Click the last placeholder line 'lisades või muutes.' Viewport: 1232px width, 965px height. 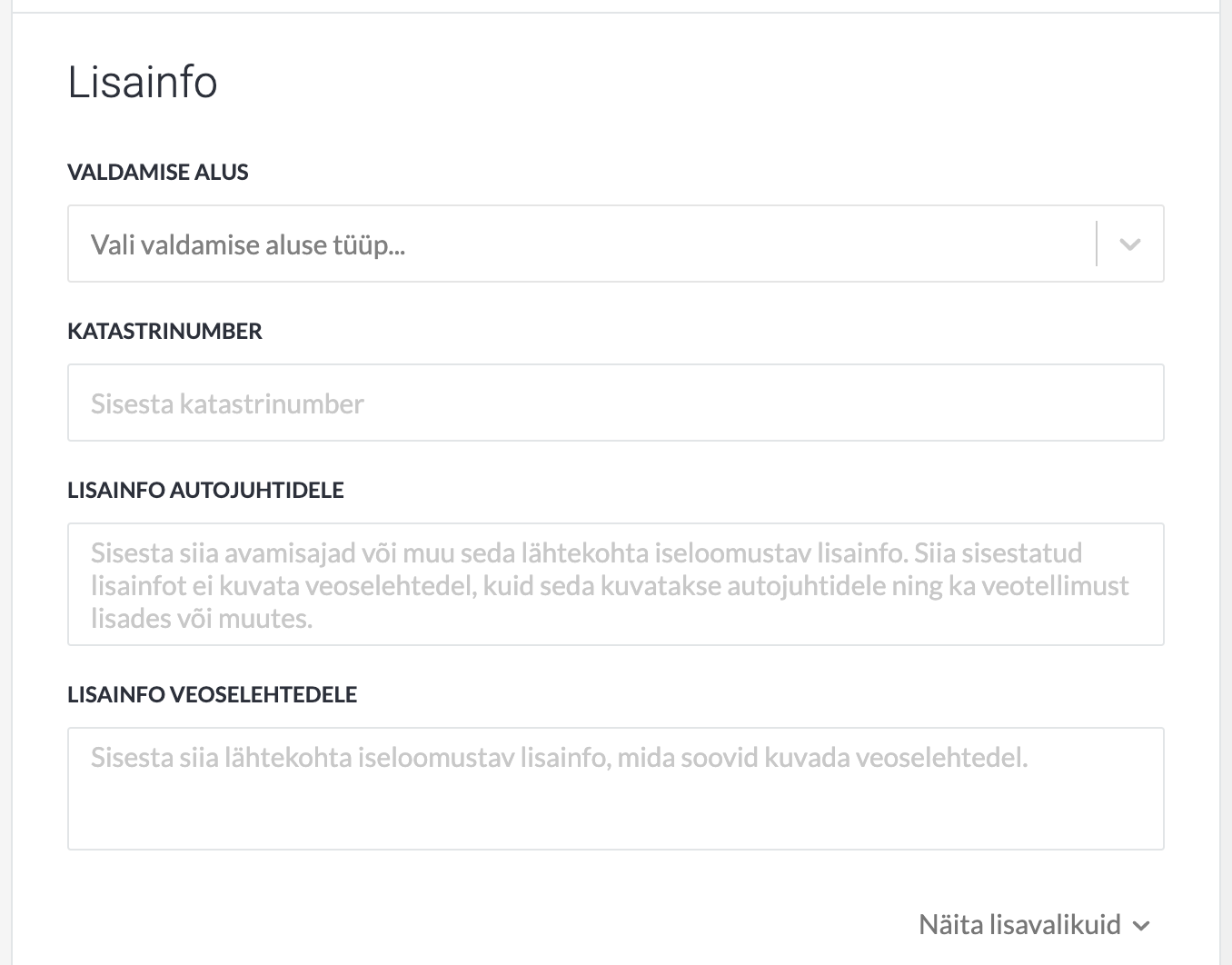202,619
